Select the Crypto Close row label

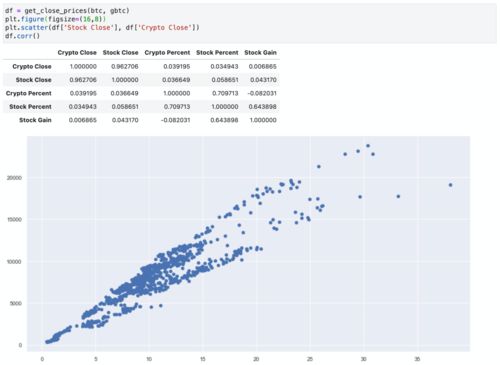(x=32, y=67)
